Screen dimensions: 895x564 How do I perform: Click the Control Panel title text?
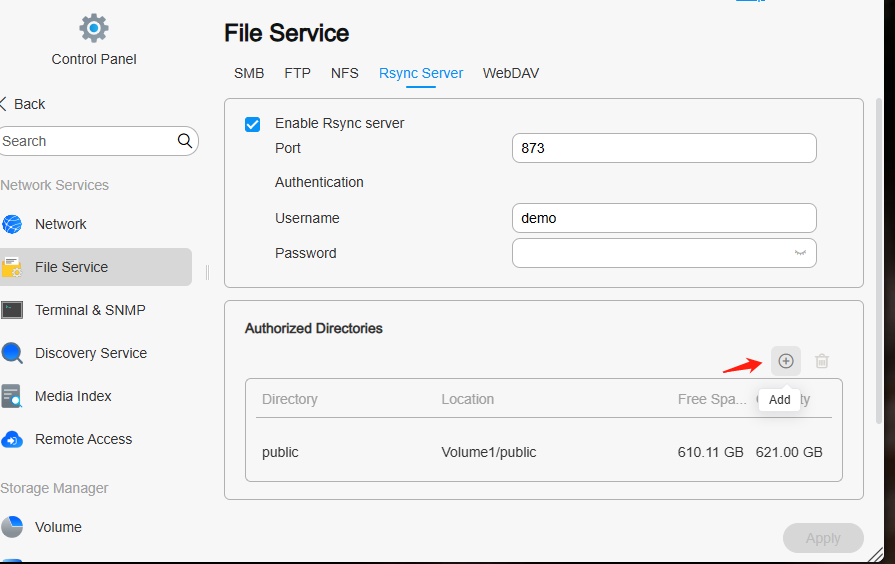click(x=94, y=59)
